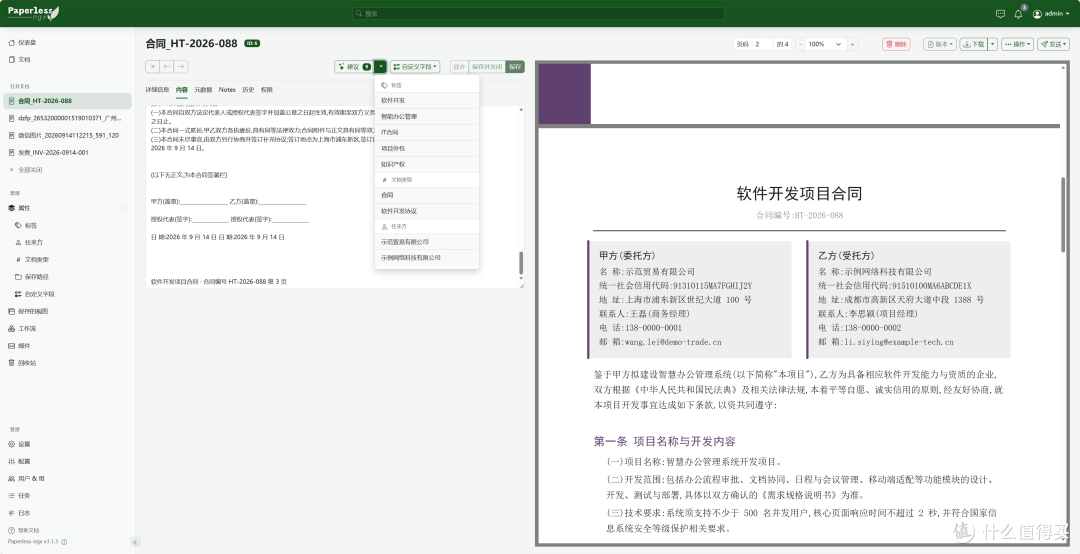1080x554 pixels.
Task: Go to next document with the right arrow
Action: tap(181, 67)
